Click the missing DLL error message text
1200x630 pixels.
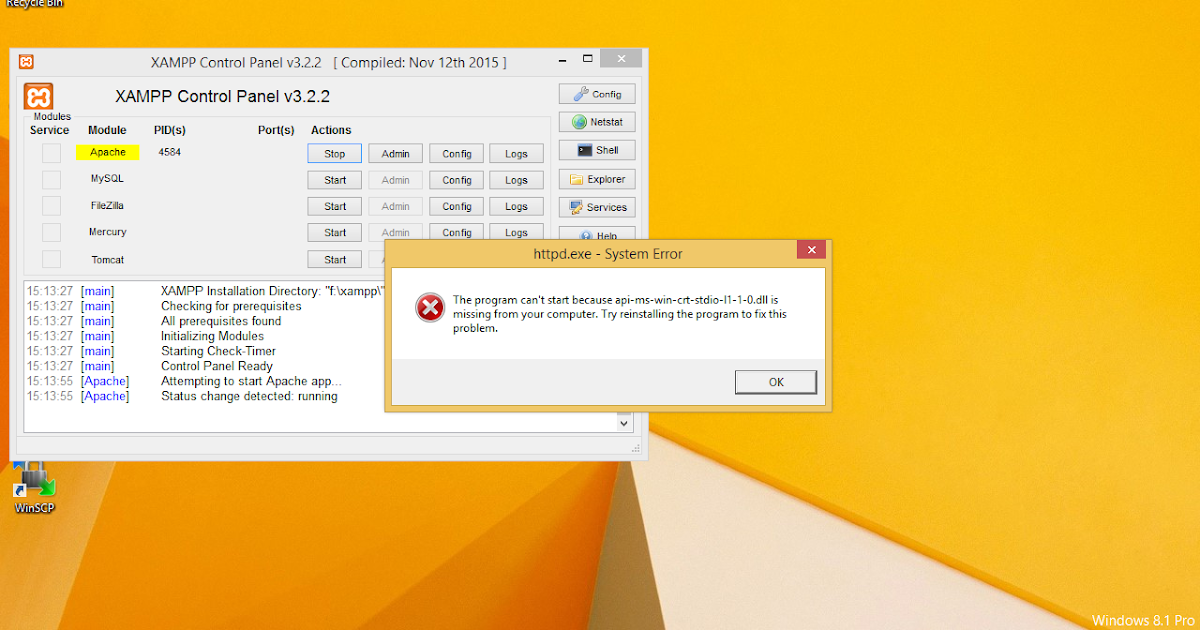click(620, 313)
